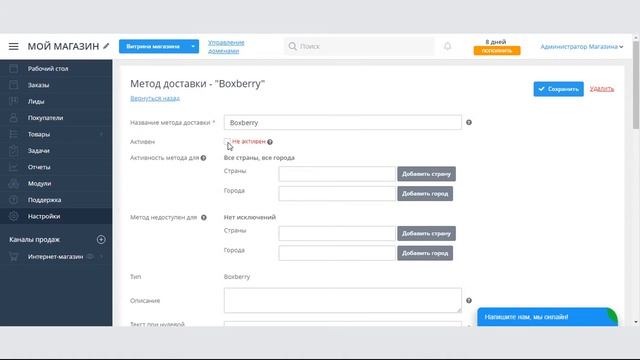Image resolution: width=640 pixels, height=360 pixels.
Task: Click the Нет исключений text
Action: point(250,217)
